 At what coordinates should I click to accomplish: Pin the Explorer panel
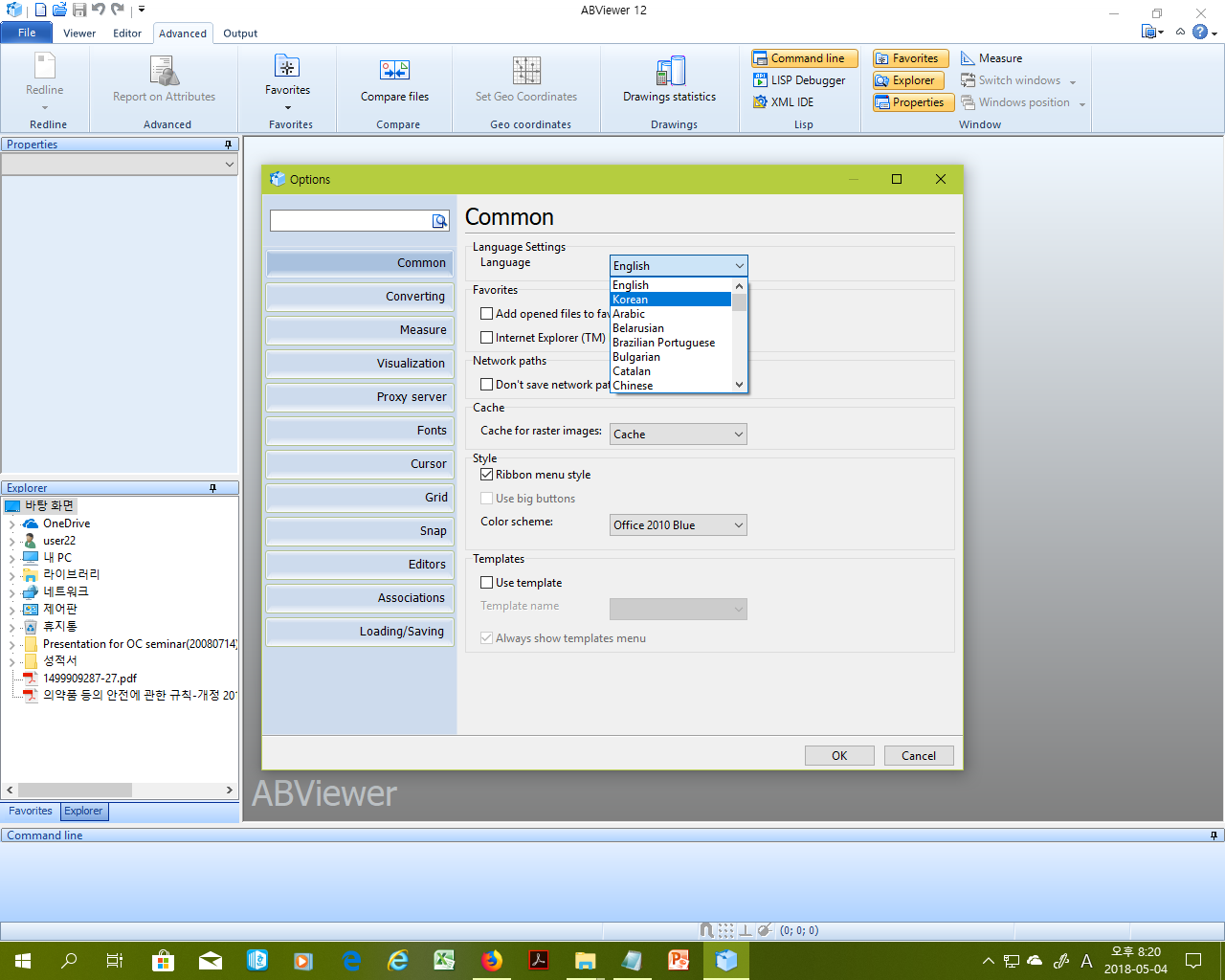click(x=212, y=488)
